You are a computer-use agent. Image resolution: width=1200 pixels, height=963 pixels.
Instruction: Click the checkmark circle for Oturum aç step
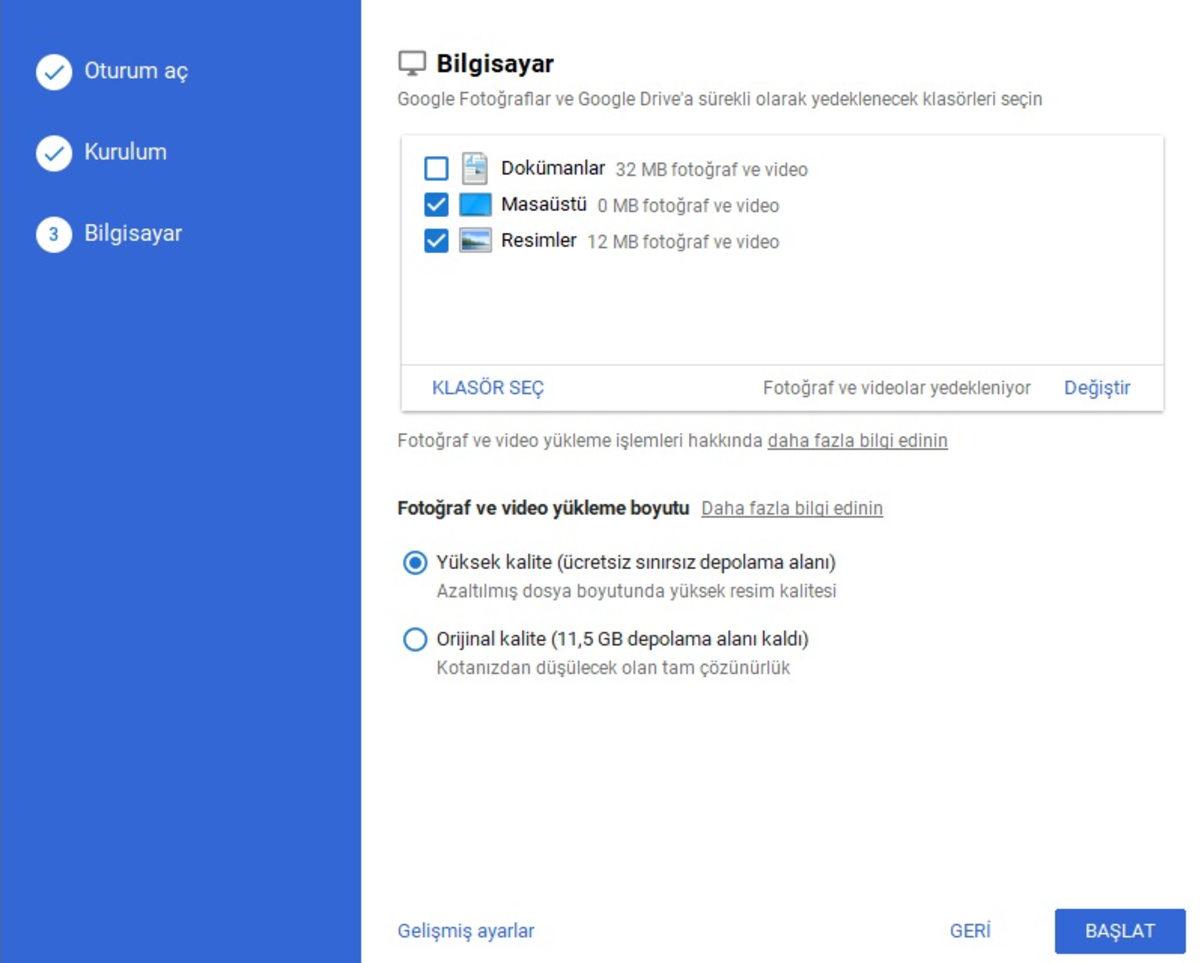coord(53,71)
